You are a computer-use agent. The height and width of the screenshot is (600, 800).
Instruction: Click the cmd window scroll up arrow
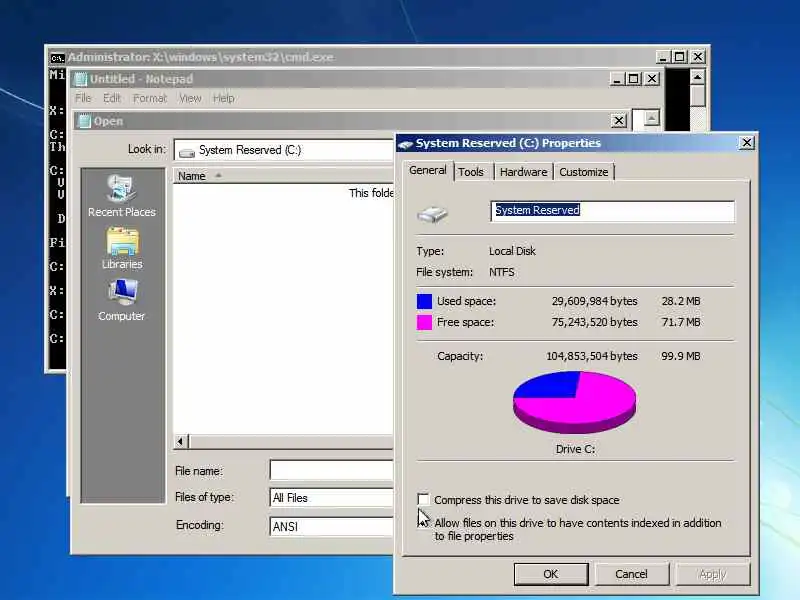click(x=697, y=78)
